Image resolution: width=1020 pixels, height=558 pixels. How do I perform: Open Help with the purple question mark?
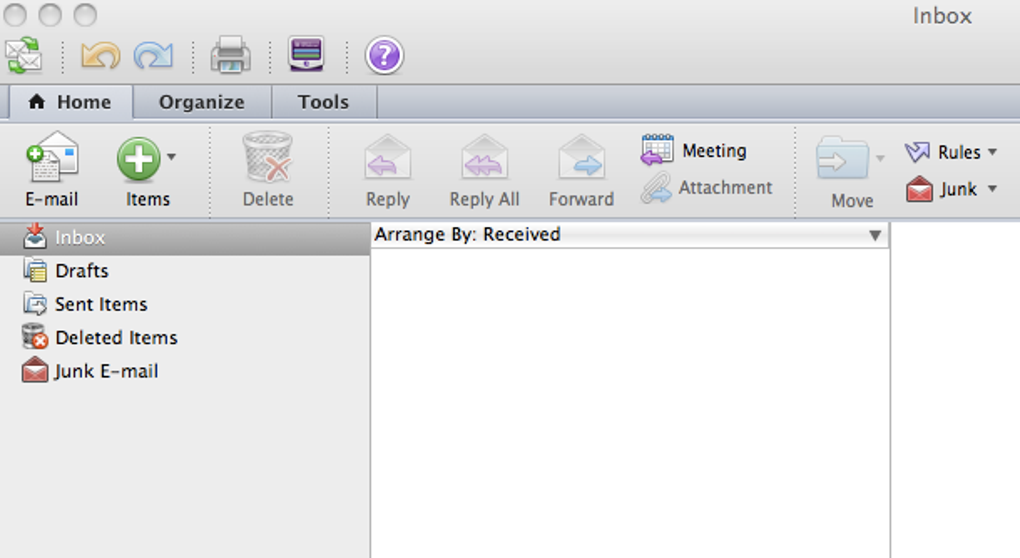click(x=384, y=55)
